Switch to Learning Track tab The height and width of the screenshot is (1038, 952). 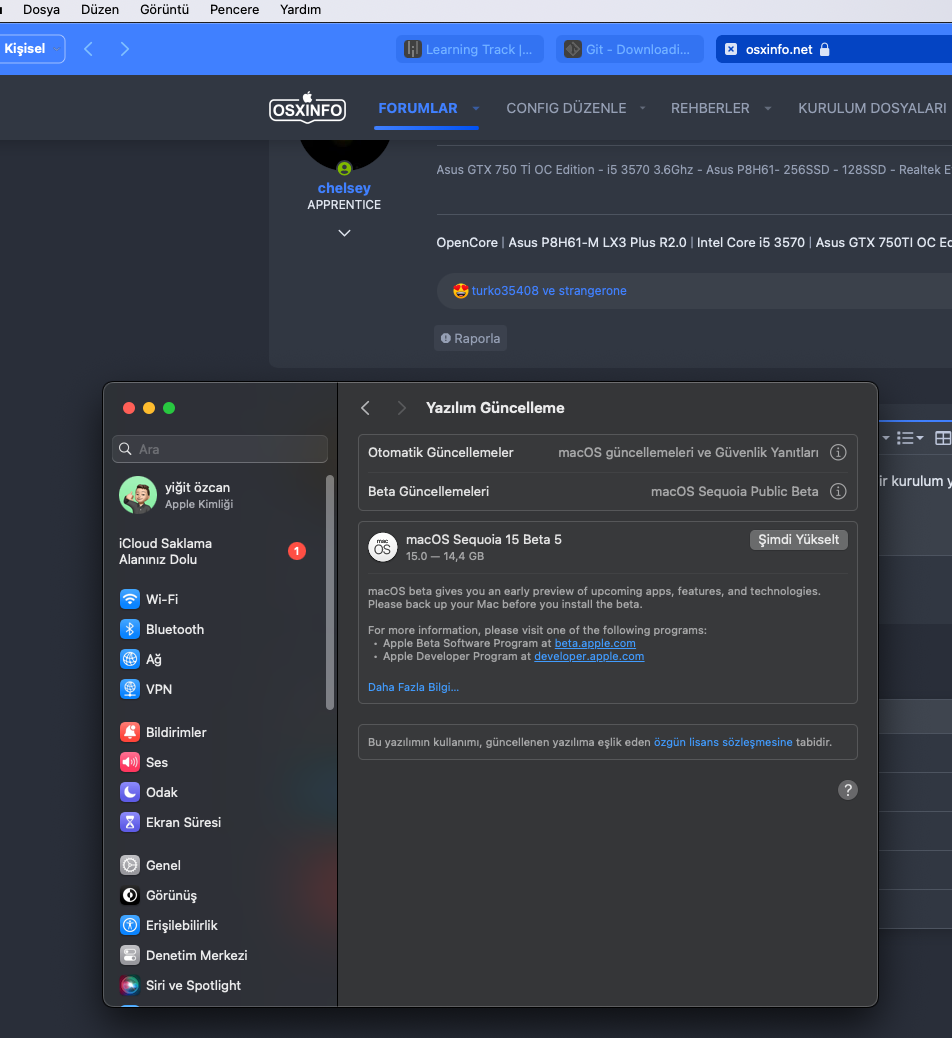pyautogui.click(x=469, y=49)
